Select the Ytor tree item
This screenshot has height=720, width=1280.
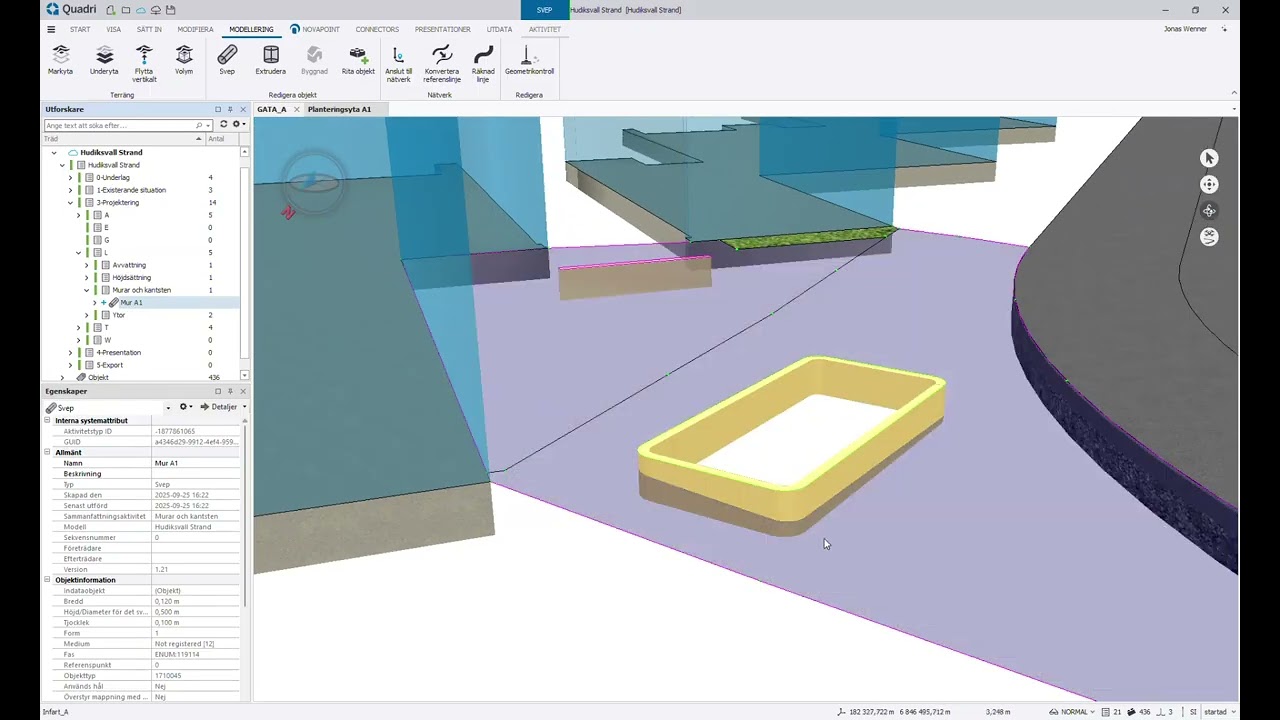(x=119, y=315)
